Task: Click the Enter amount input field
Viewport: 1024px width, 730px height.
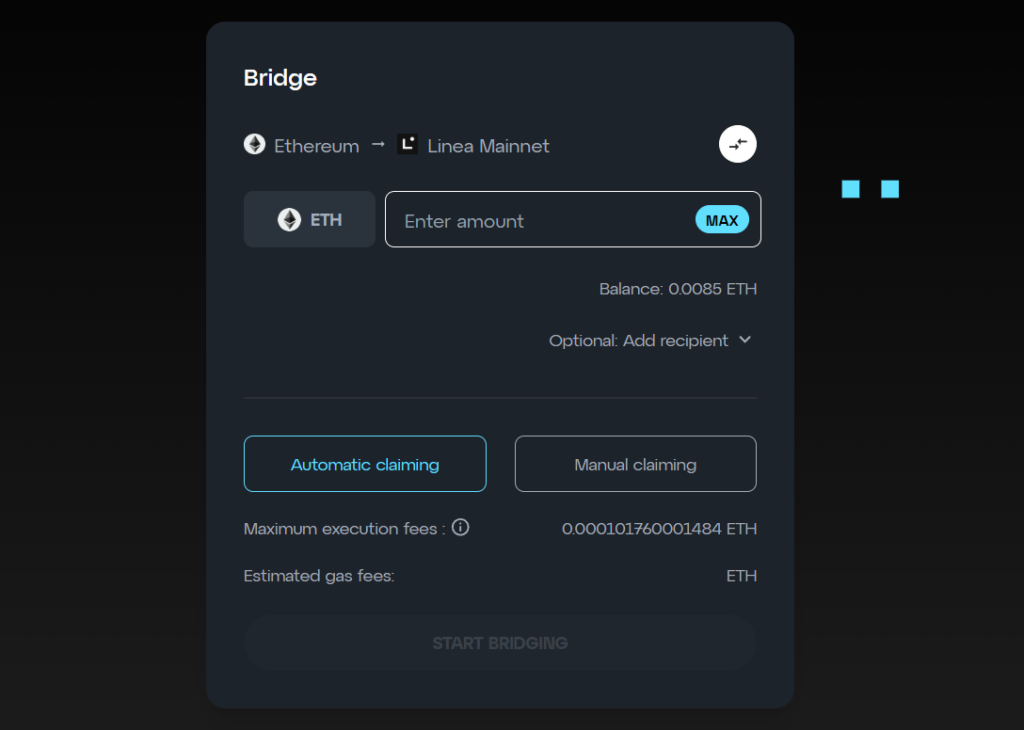Action: [573, 219]
